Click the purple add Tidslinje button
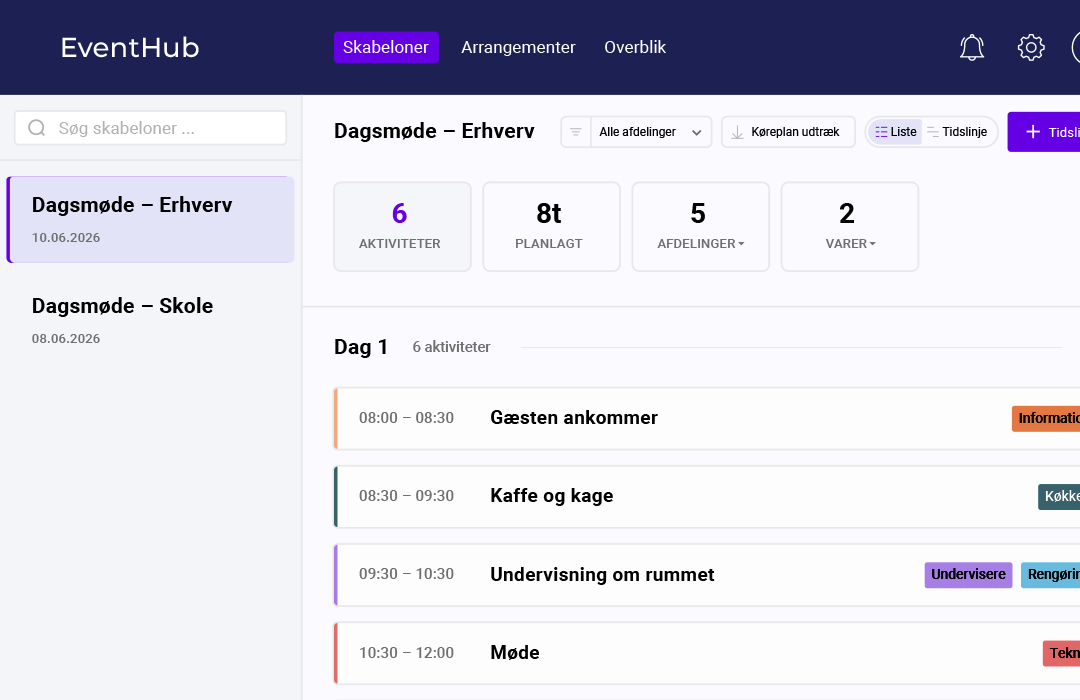1080x700 pixels. (x=1044, y=132)
